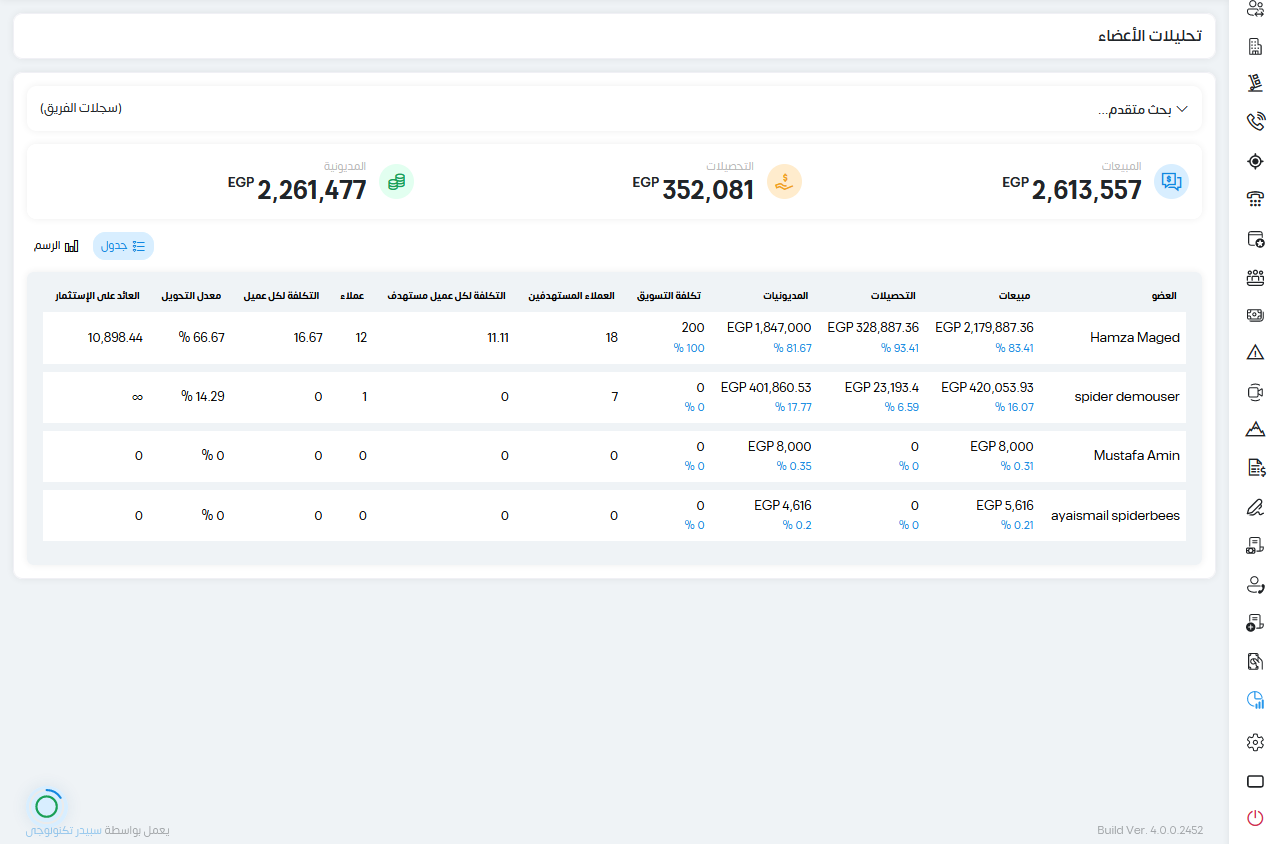
Task: Sort by the العضو column header
Action: (x=1164, y=296)
